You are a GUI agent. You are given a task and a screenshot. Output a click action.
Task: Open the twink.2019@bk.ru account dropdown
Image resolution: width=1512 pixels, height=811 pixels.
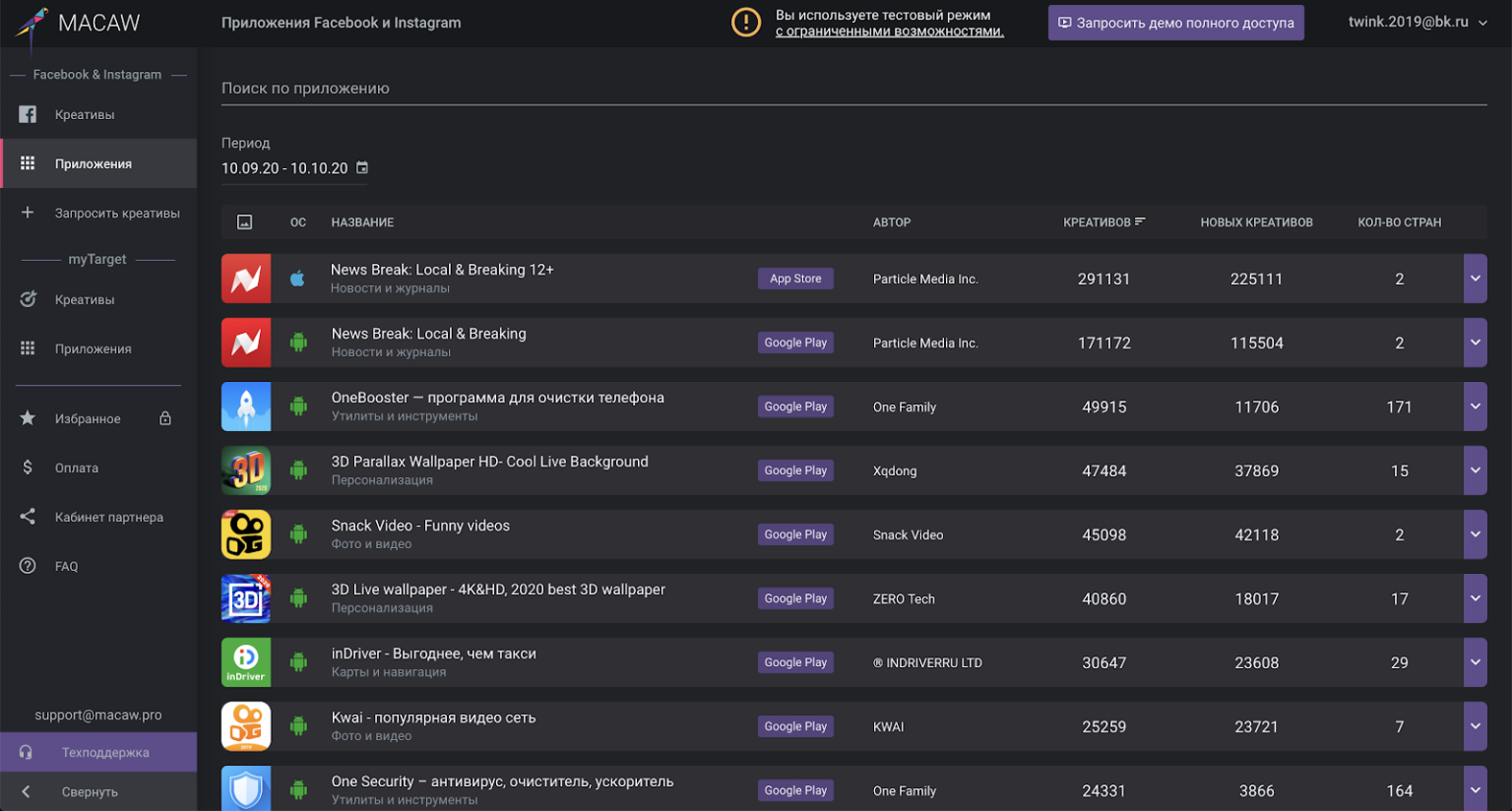pos(1417,22)
